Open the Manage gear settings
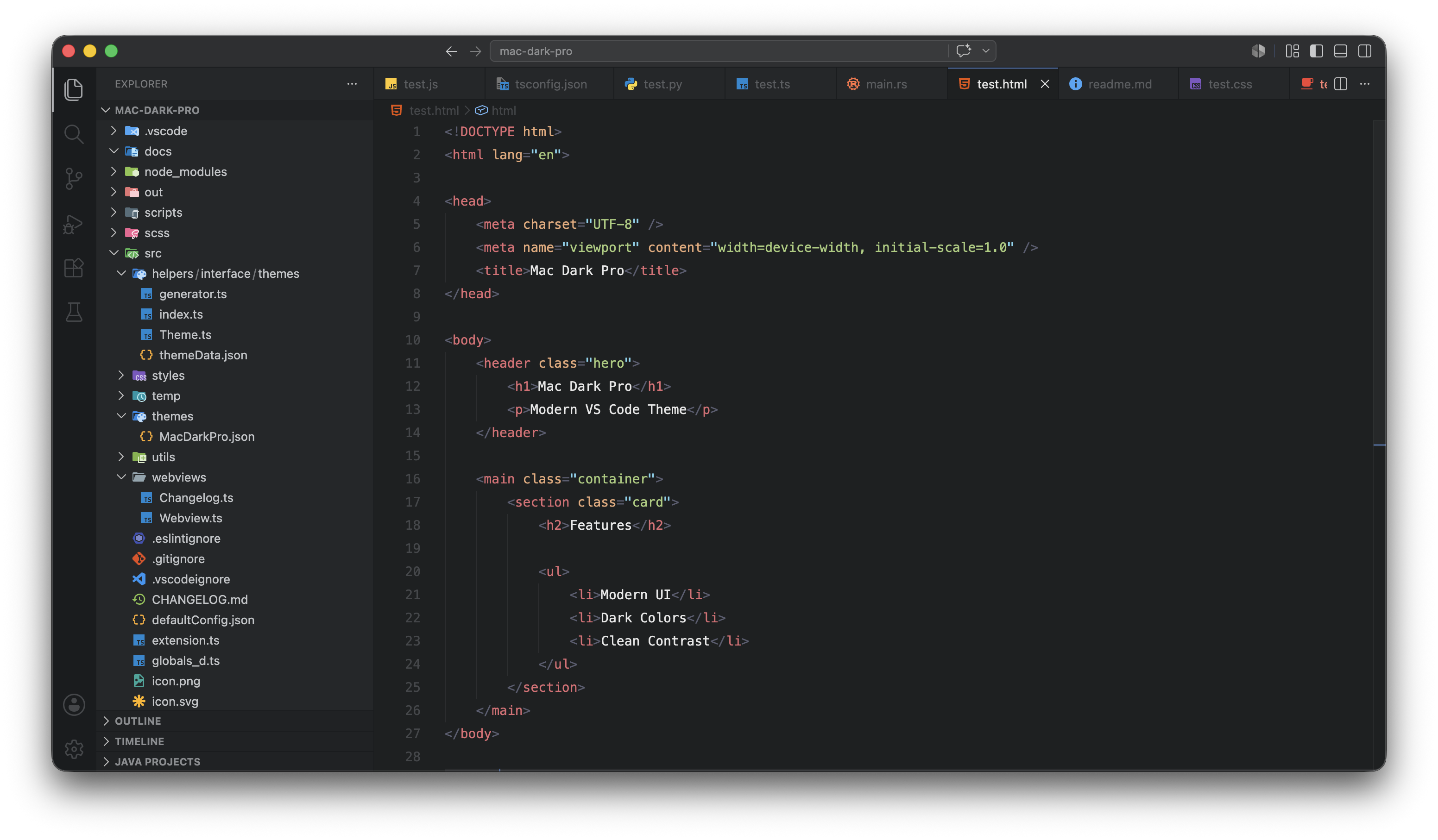The width and height of the screenshot is (1438, 840). pos(74,749)
